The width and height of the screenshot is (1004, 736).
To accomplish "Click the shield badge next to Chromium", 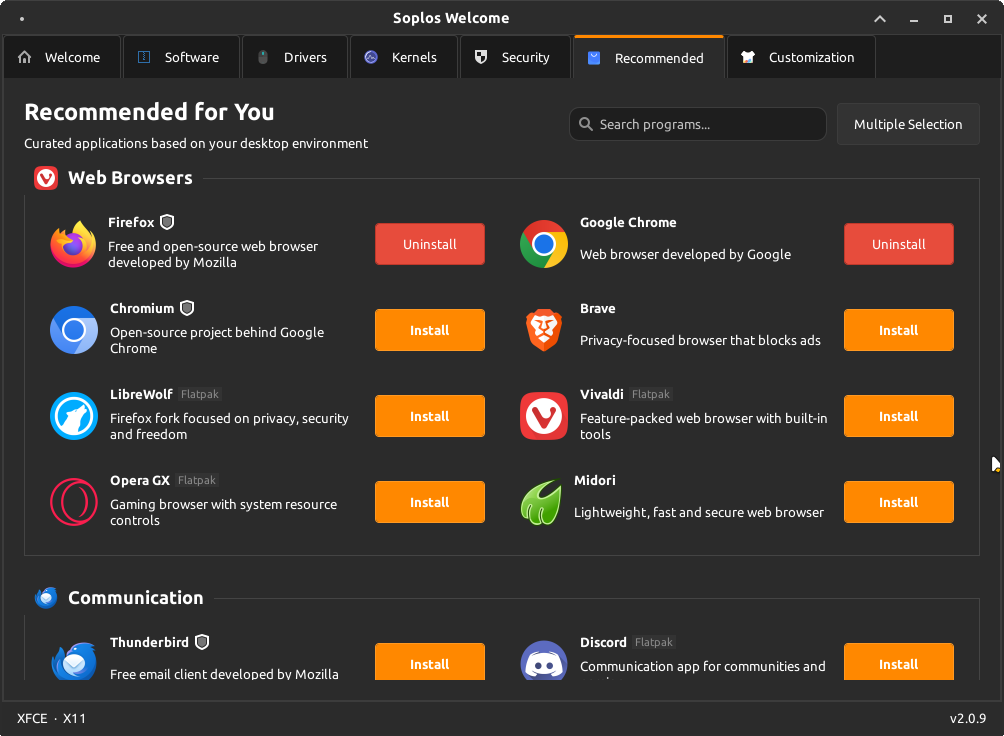I will [187, 308].
